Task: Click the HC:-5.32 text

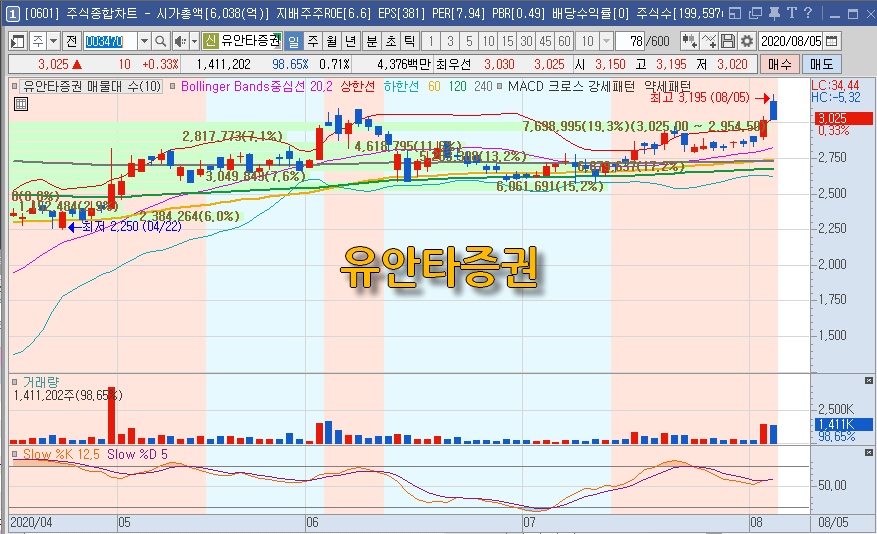Action: coord(836,97)
